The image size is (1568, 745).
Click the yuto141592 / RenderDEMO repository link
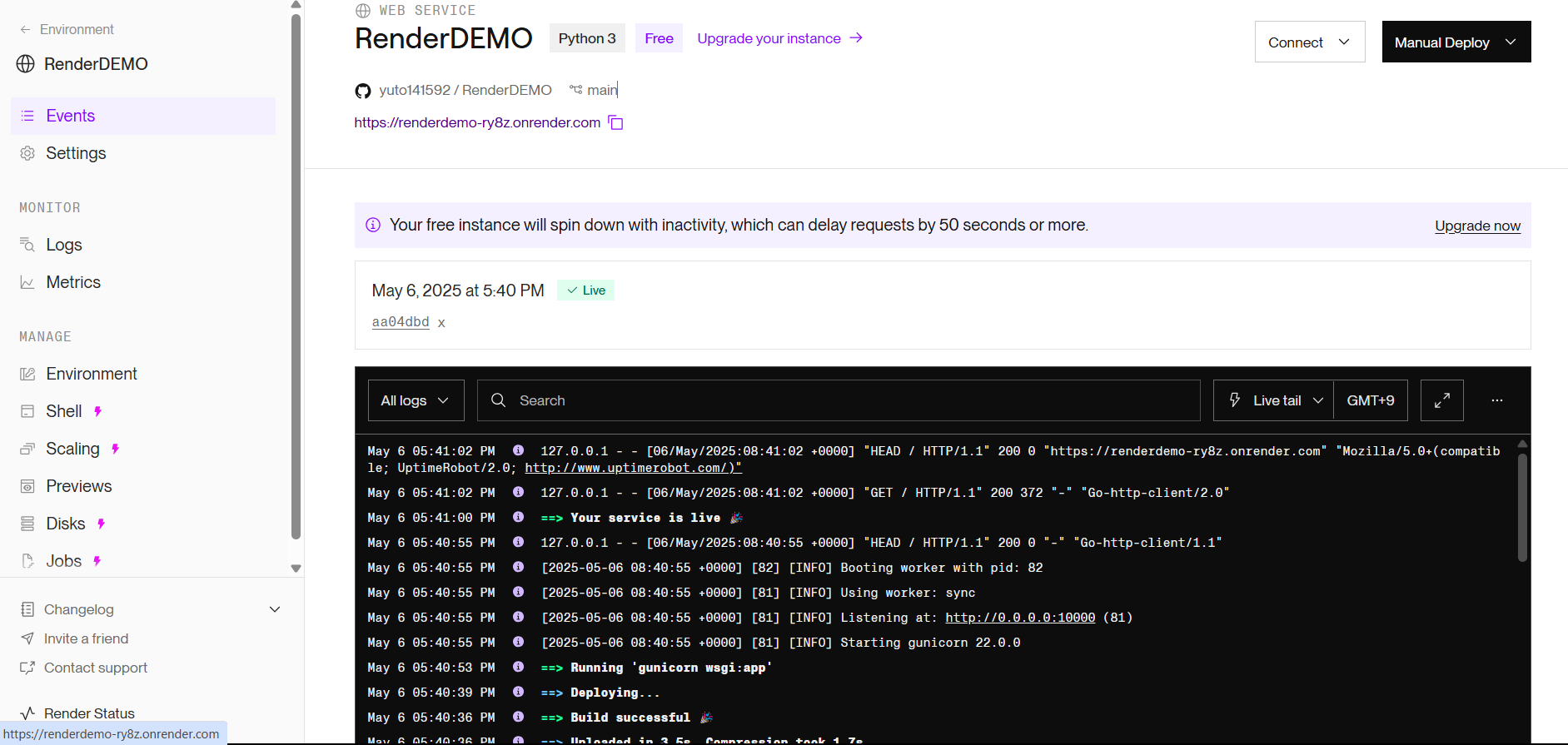pyautogui.click(x=465, y=90)
